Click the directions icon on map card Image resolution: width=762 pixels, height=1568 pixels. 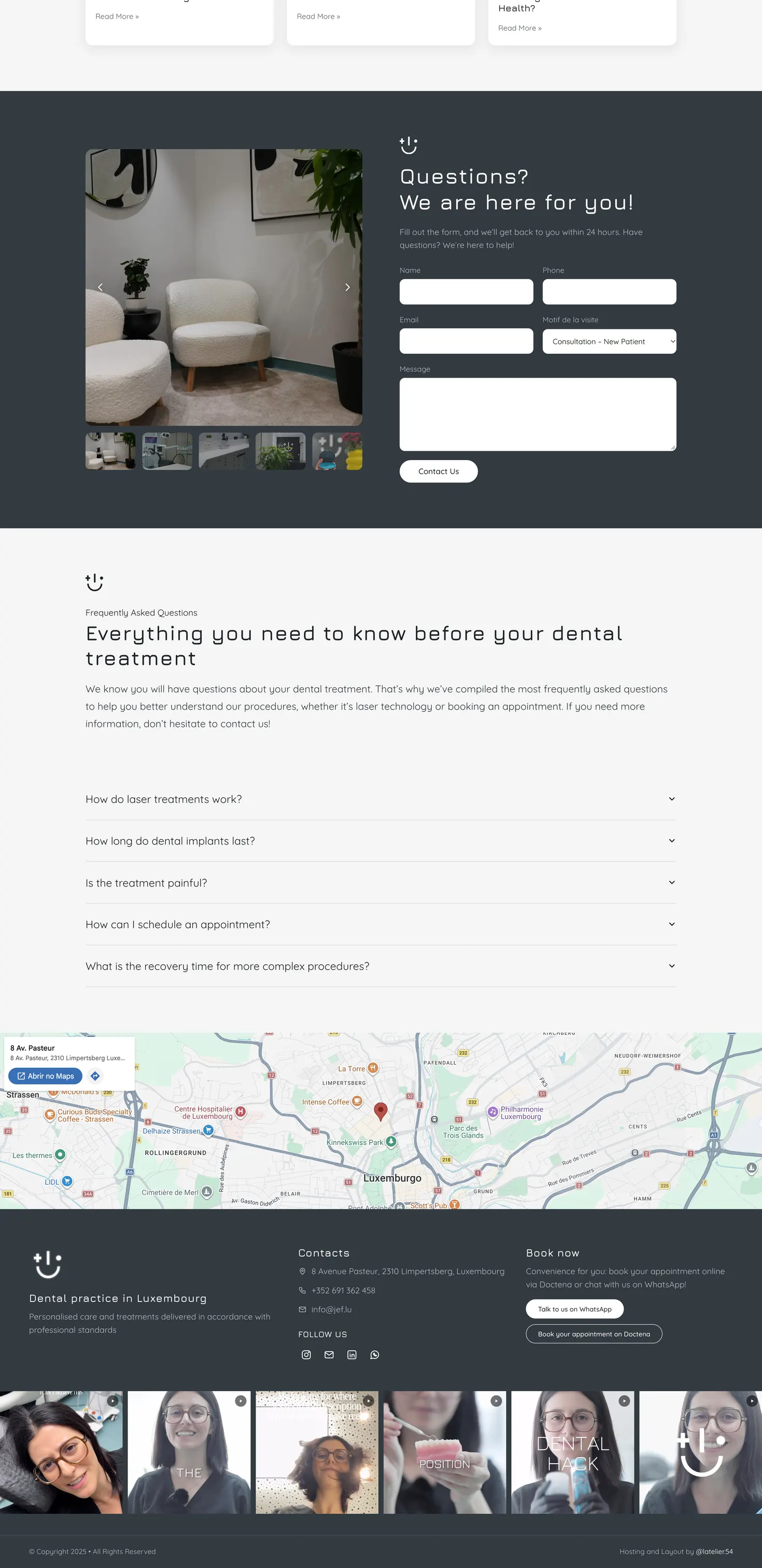click(95, 1076)
